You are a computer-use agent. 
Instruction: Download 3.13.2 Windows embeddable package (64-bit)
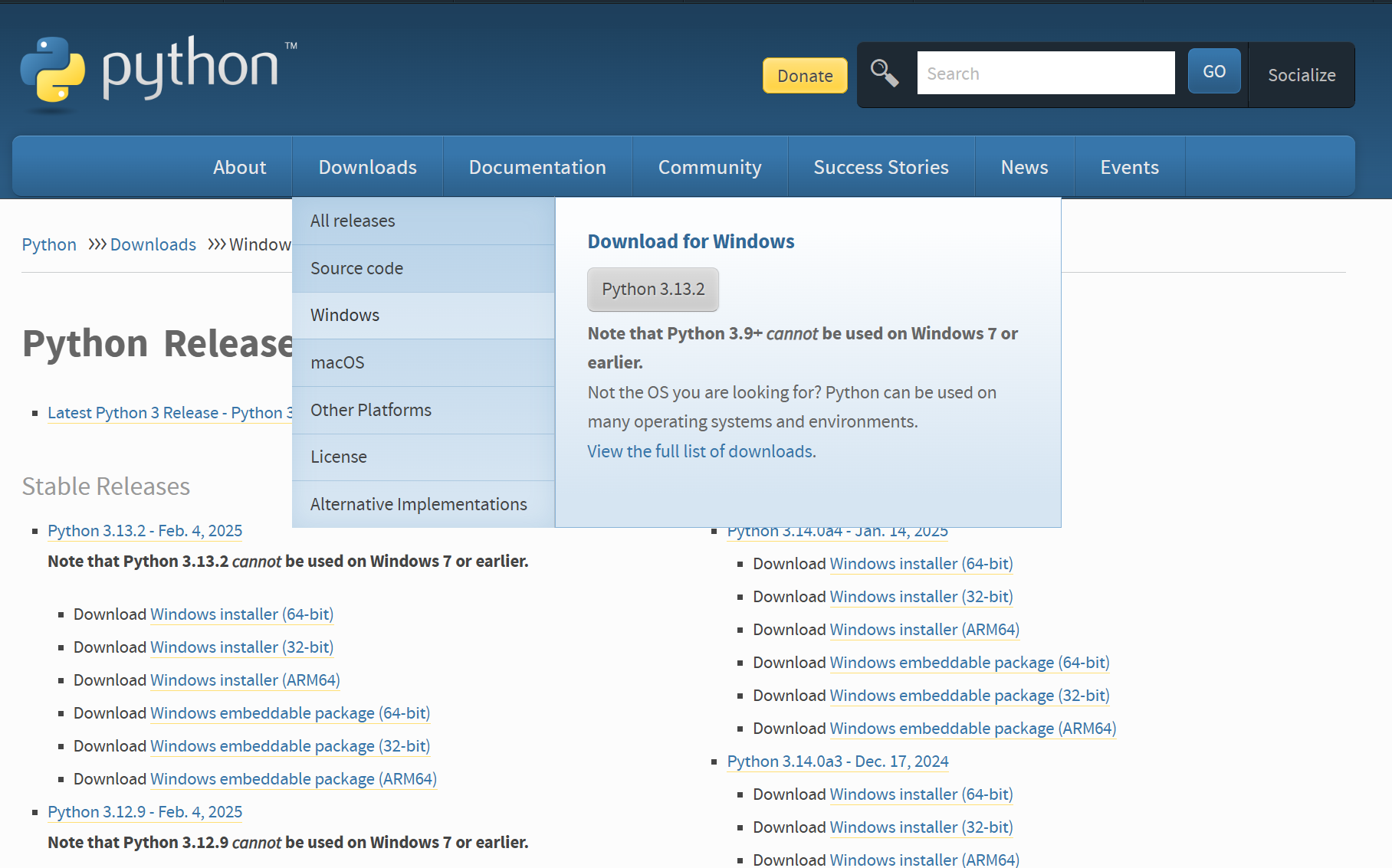tap(290, 712)
